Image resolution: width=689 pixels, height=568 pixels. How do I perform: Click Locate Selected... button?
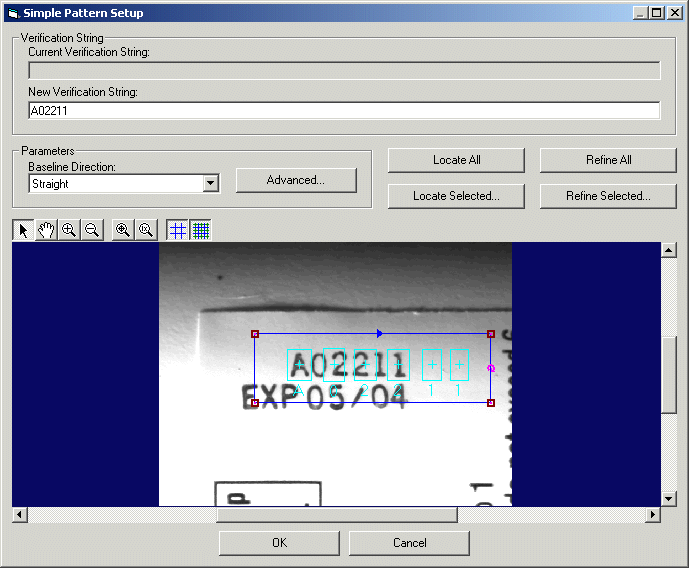click(x=456, y=196)
